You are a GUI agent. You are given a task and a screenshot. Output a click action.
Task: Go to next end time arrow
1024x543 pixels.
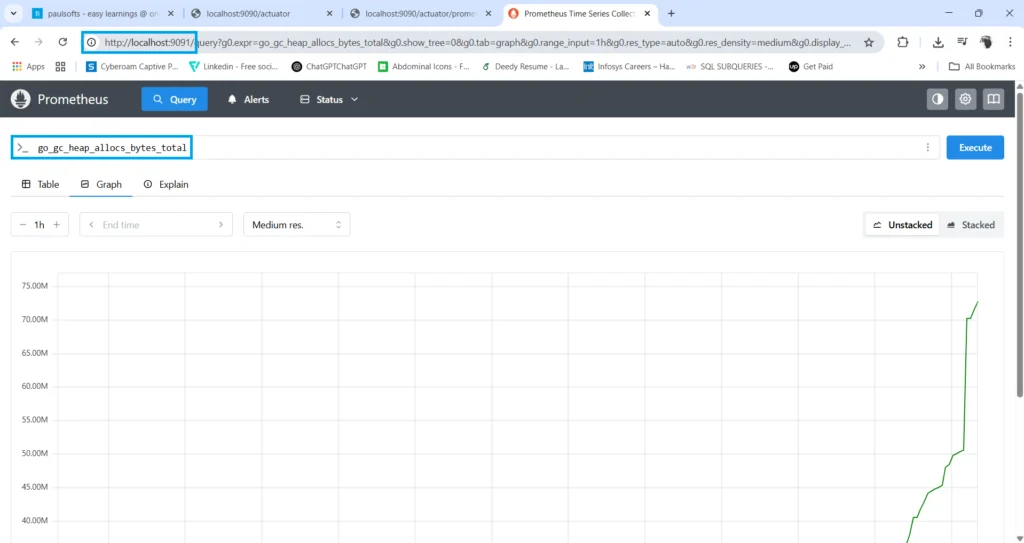pyautogui.click(x=221, y=225)
